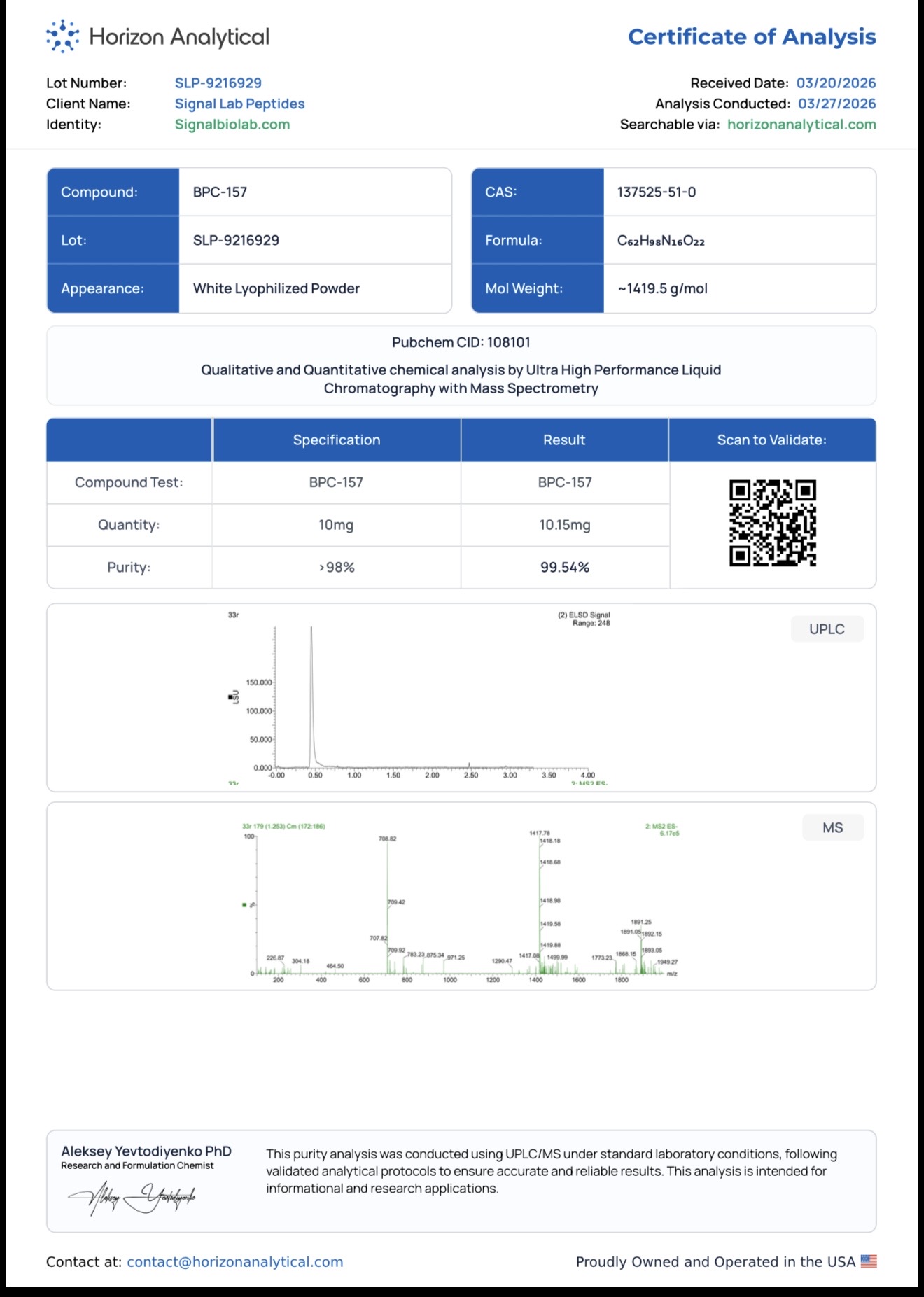Image resolution: width=924 pixels, height=1297 pixels.
Task: Select the White Lyophilized Powder appearance value
Action: coord(276,288)
